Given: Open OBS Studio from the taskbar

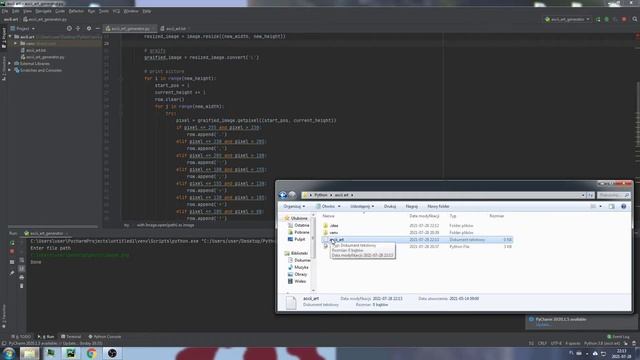Looking at the screenshot, I should coord(112,353).
